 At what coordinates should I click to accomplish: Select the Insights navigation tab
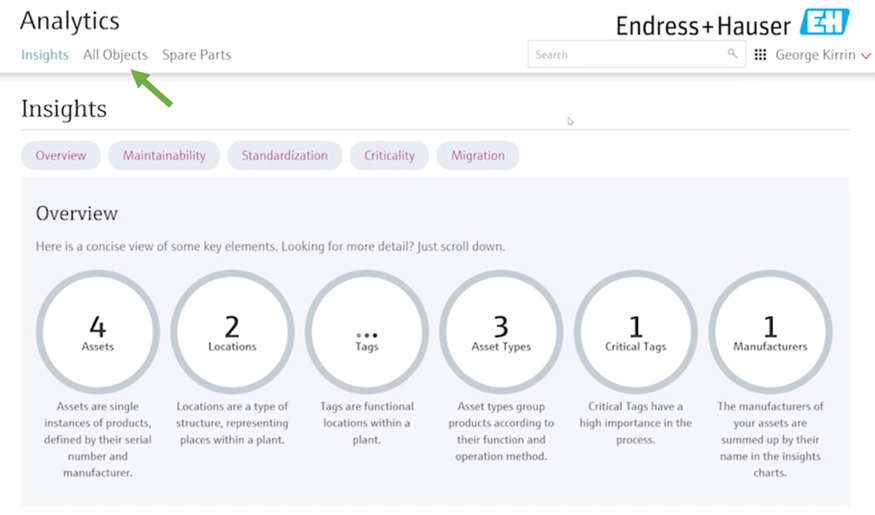coord(45,55)
